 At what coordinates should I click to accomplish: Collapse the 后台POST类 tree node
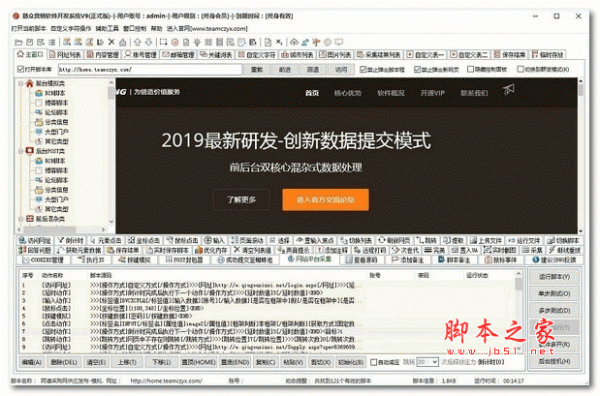click(x=21, y=151)
